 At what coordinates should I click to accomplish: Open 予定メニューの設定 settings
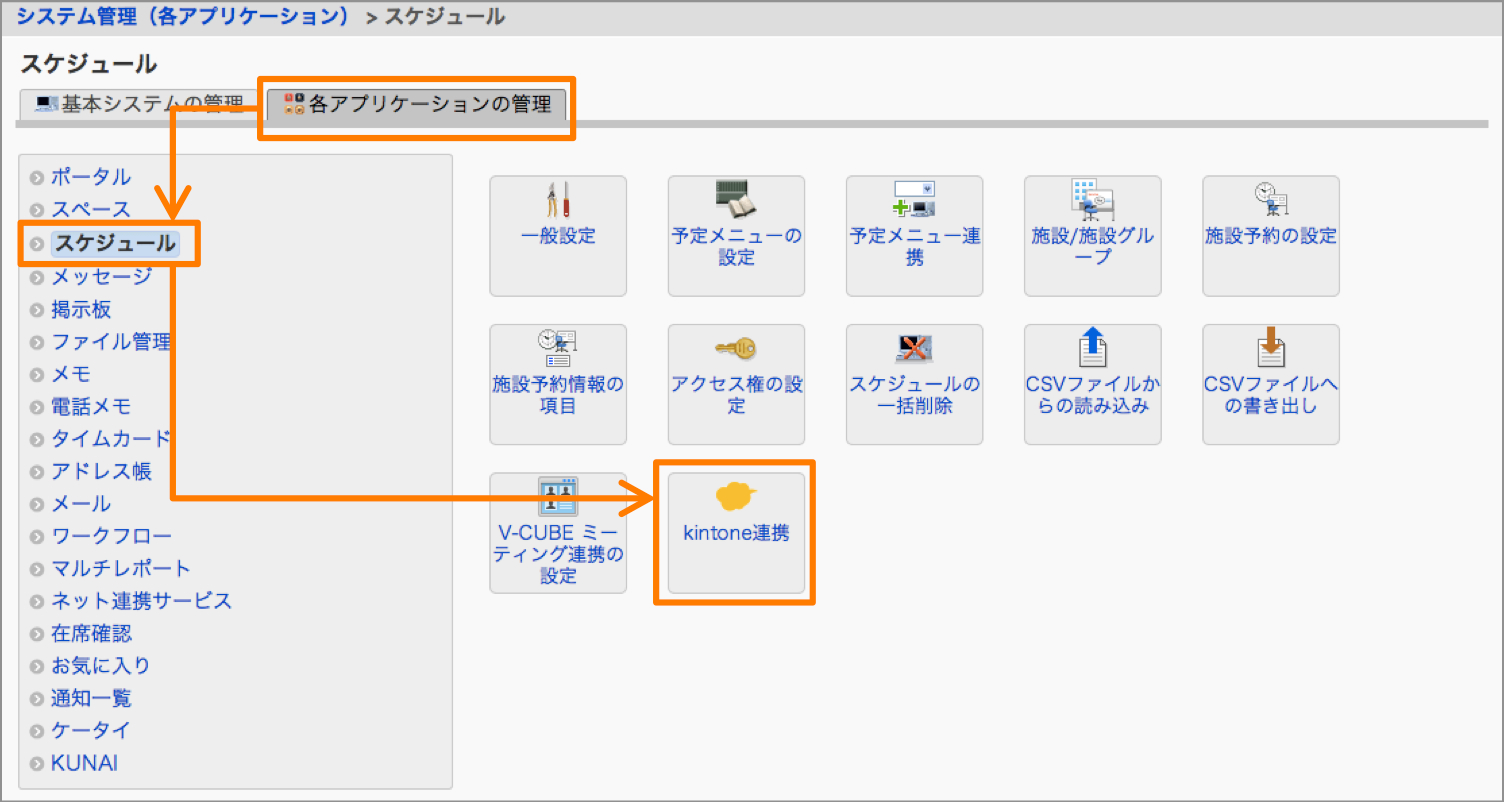click(x=735, y=236)
